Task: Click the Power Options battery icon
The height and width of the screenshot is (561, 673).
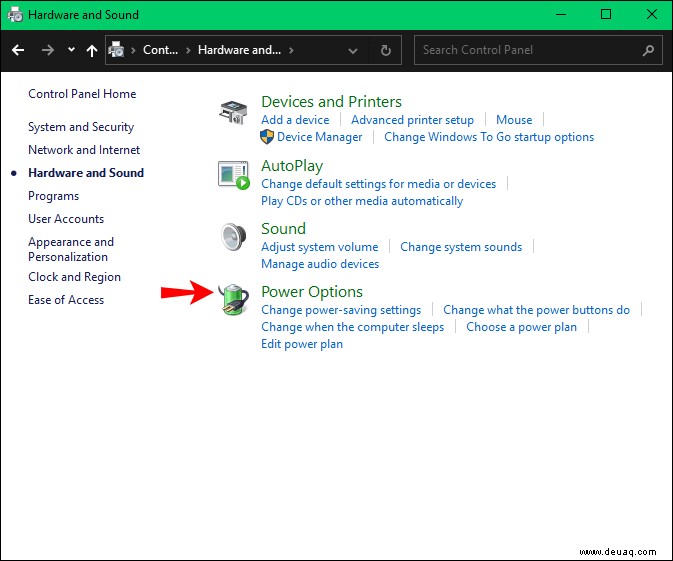Action: [x=233, y=300]
